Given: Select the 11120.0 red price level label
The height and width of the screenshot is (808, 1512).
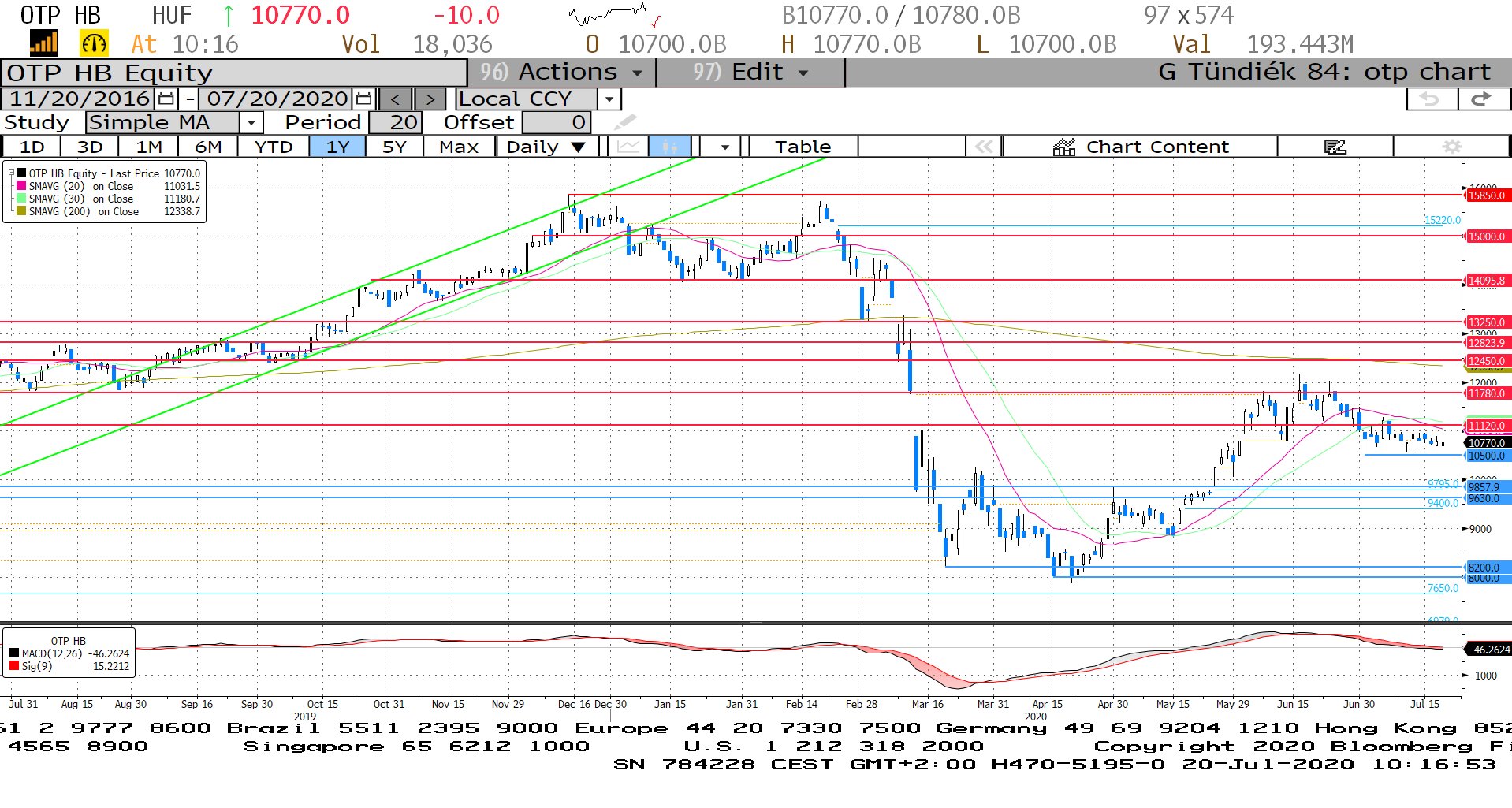Looking at the screenshot, I should [x=1487, y=426].
